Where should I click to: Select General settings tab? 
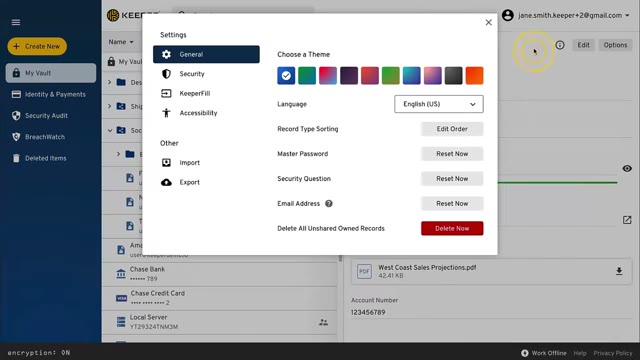[x=206, y=54]
